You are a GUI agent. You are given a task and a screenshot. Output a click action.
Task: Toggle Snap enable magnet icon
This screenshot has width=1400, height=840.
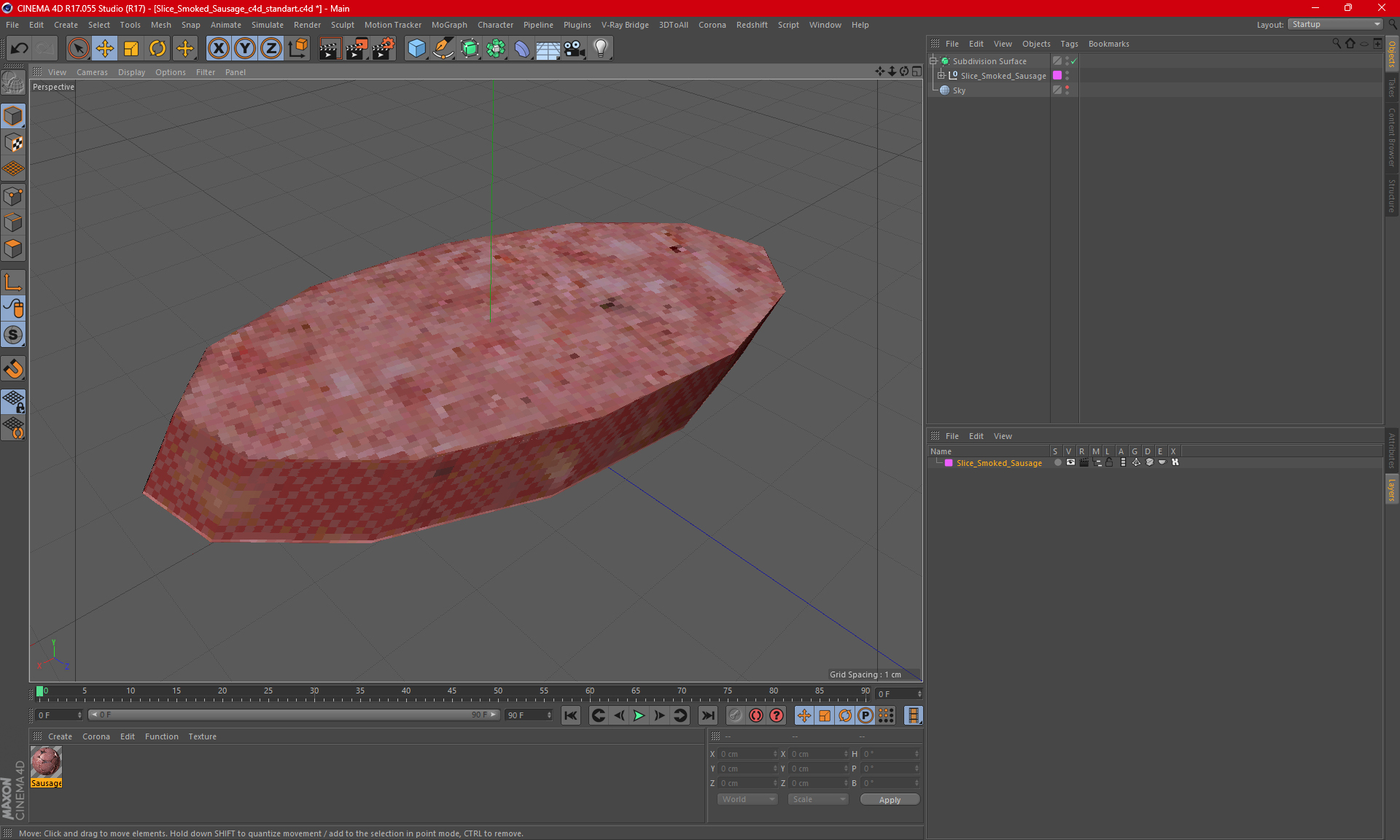point(13,368)
